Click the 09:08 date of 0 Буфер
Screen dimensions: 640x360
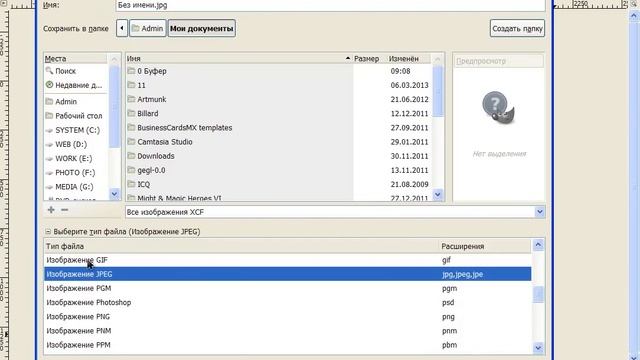(x=400, y=71)
